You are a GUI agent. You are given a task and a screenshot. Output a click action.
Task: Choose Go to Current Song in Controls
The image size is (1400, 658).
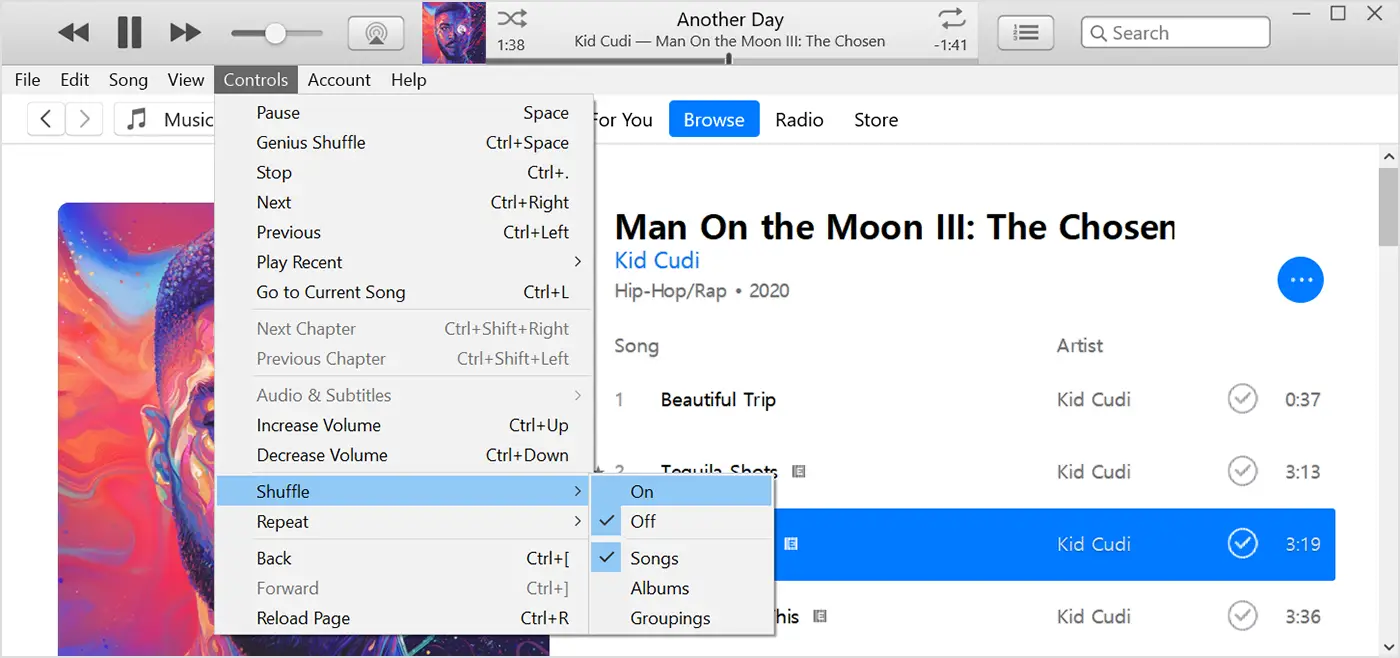click(330, 292)
